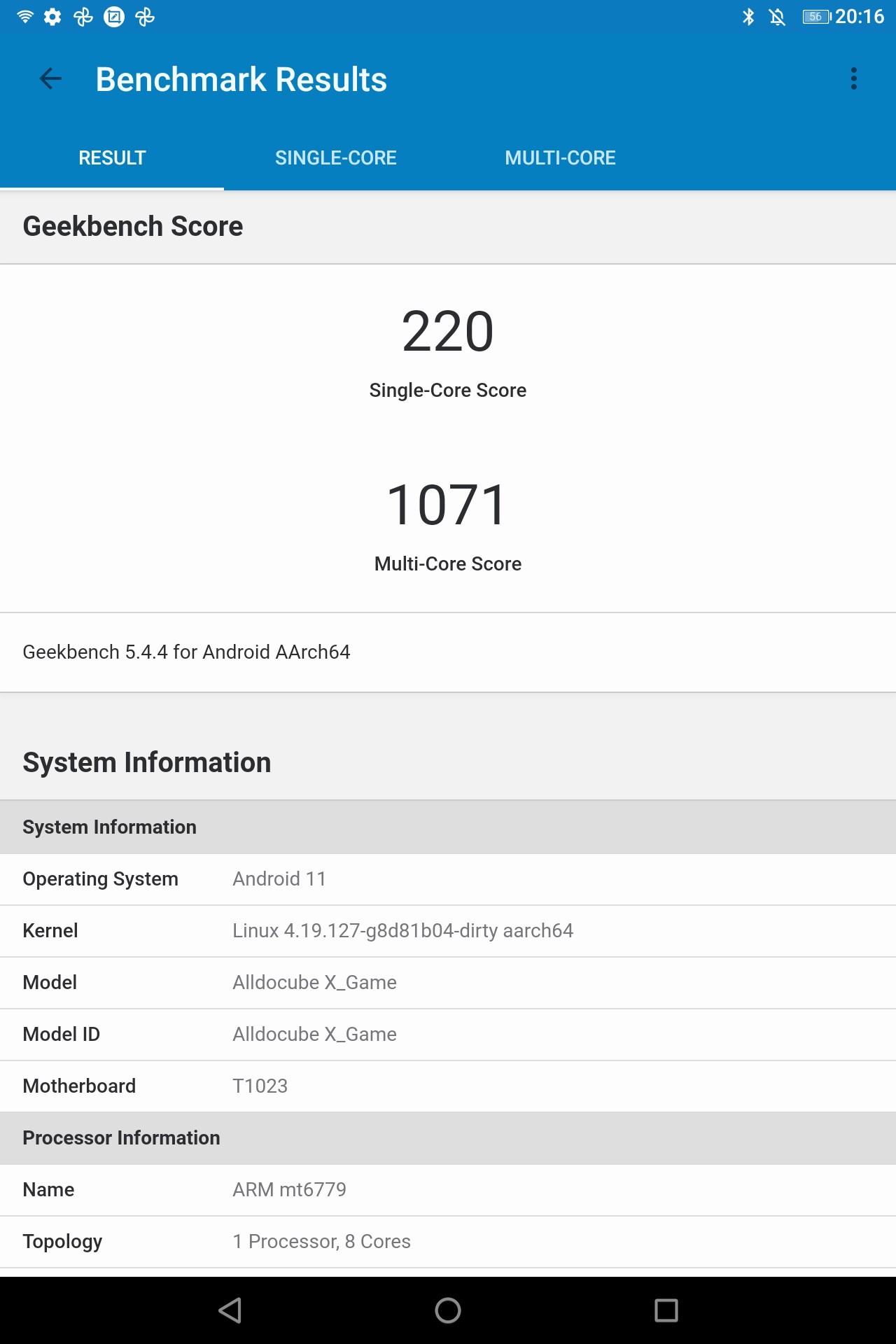Image resolution: width=896 pixels, height=1344 pixels.
Task: Tap the large System Information heading
Action: pyautogui.click(x=147, y=762)
